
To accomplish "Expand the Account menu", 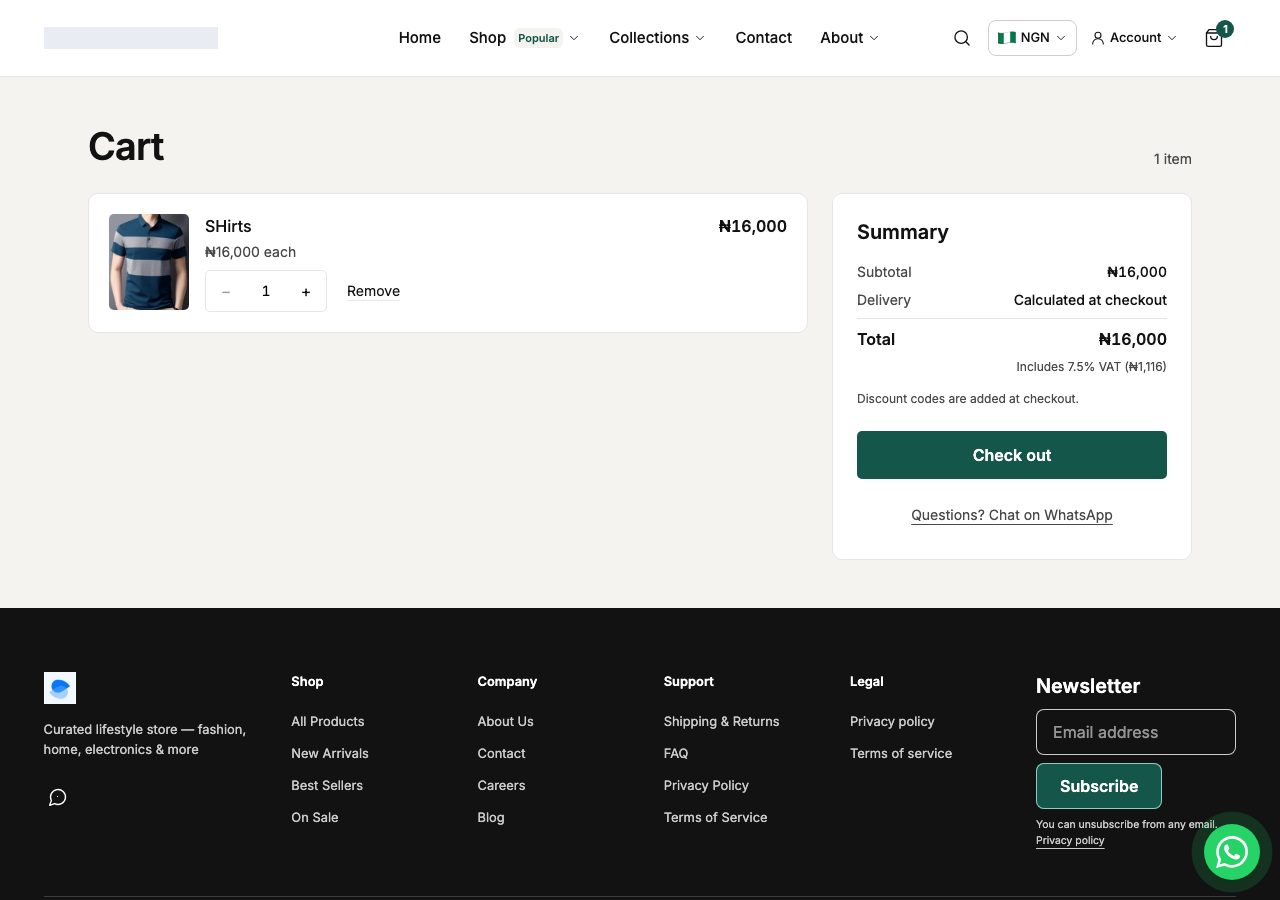I will pyautogui.click(x=1134, y=38).
